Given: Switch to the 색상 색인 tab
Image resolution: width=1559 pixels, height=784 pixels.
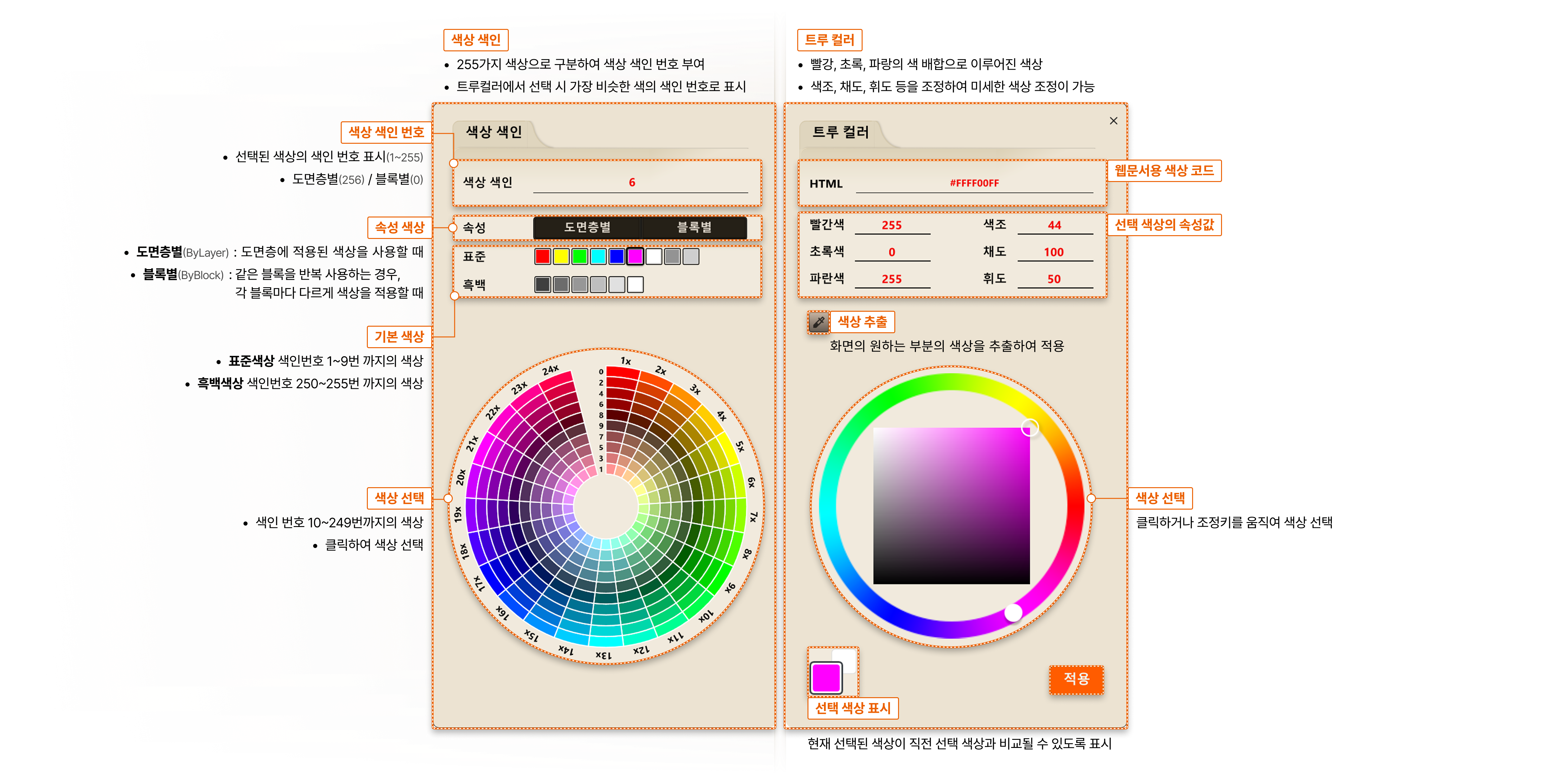Looking at the screenshot, I should pyautogui.click(x=493, y=132).
